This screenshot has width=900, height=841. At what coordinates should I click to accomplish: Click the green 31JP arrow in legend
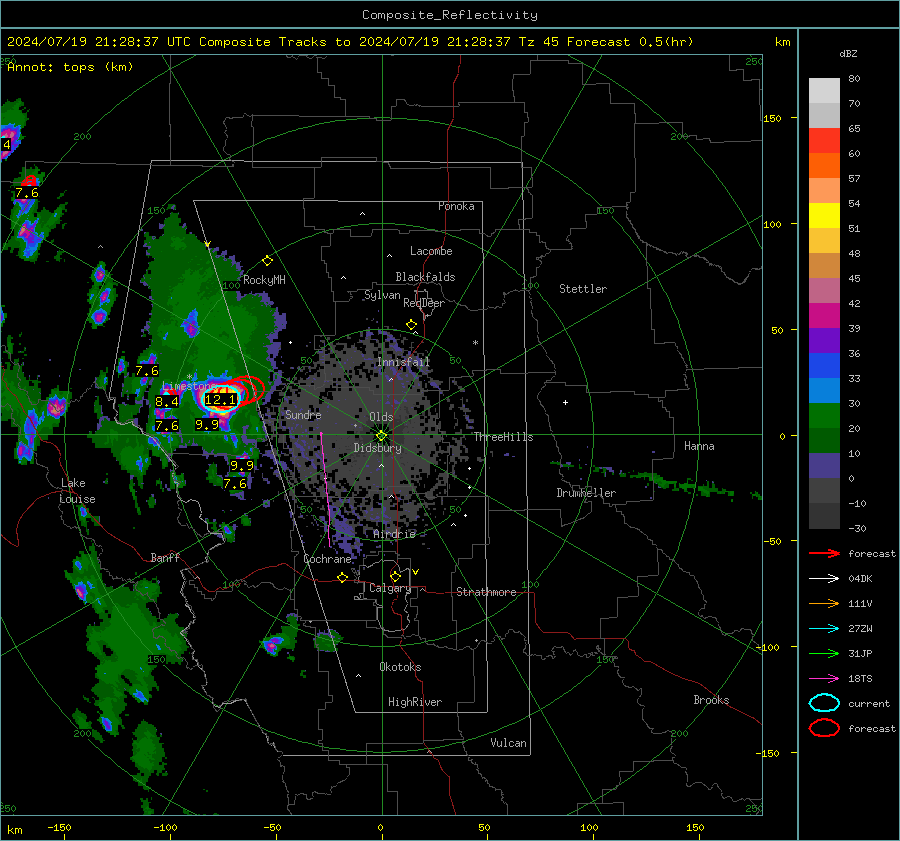[x=824, y=653]
